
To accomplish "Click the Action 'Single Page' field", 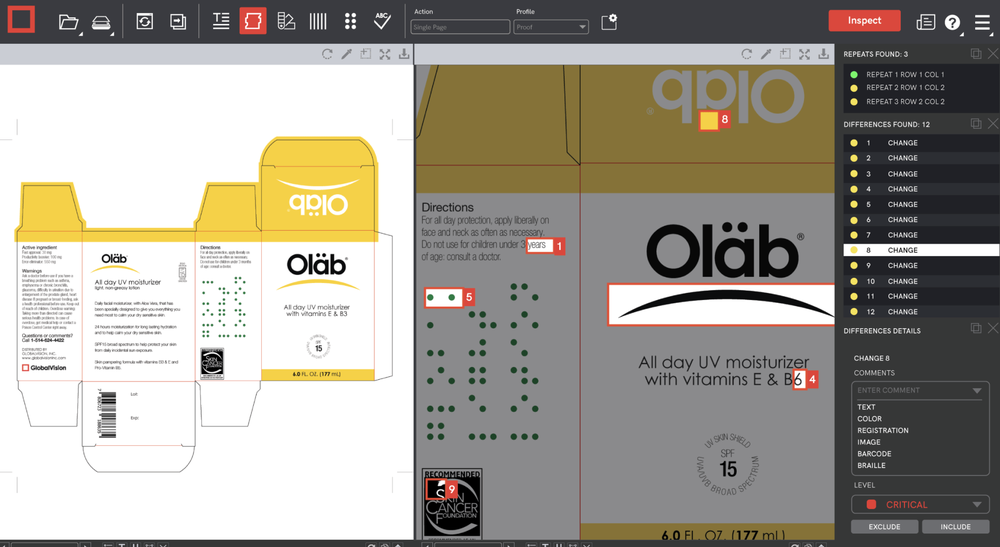I will [x=460, y=27].
